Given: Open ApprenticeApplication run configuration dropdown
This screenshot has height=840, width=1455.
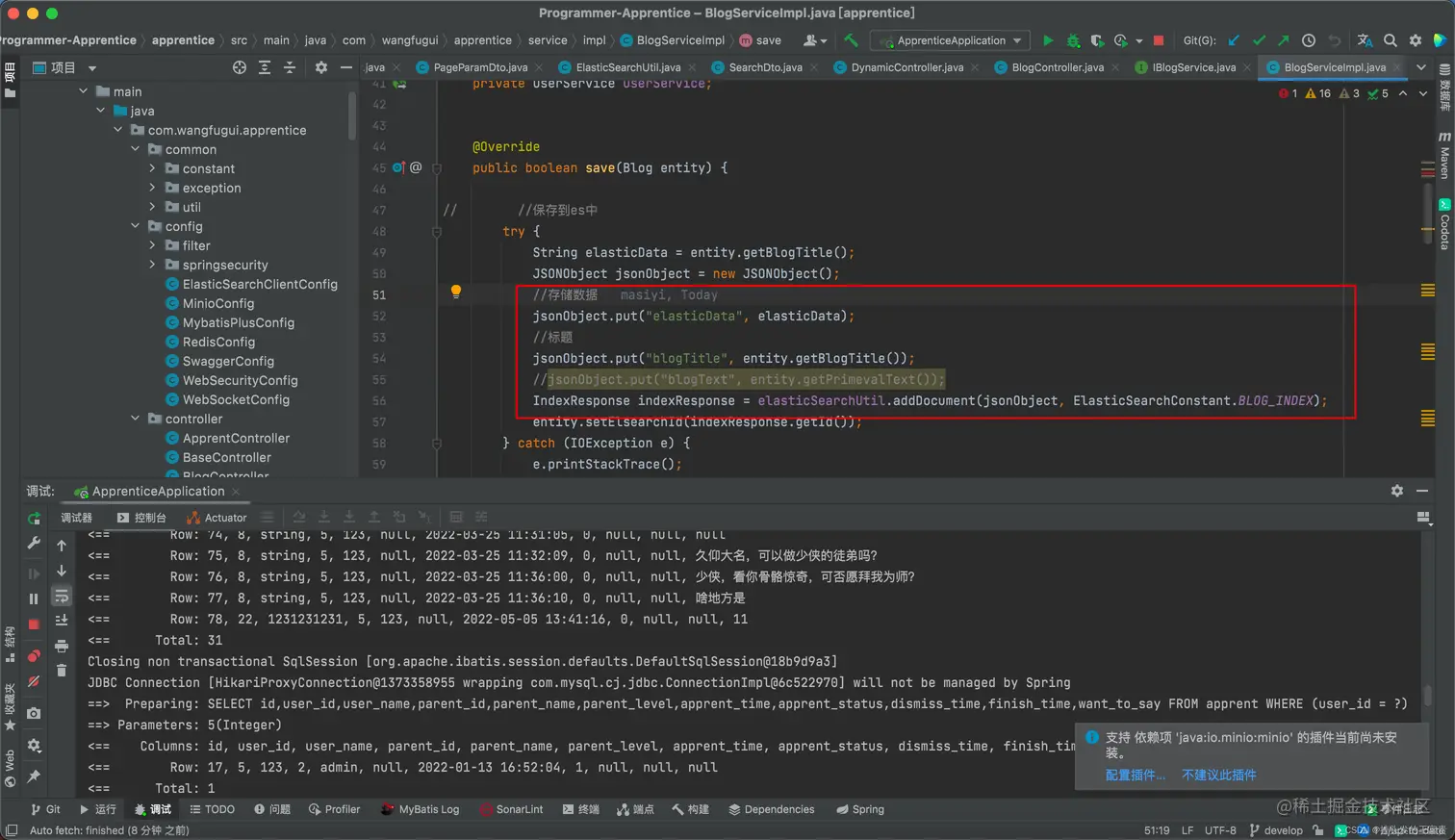Looking at the screenshot, I should click(950, 40).
